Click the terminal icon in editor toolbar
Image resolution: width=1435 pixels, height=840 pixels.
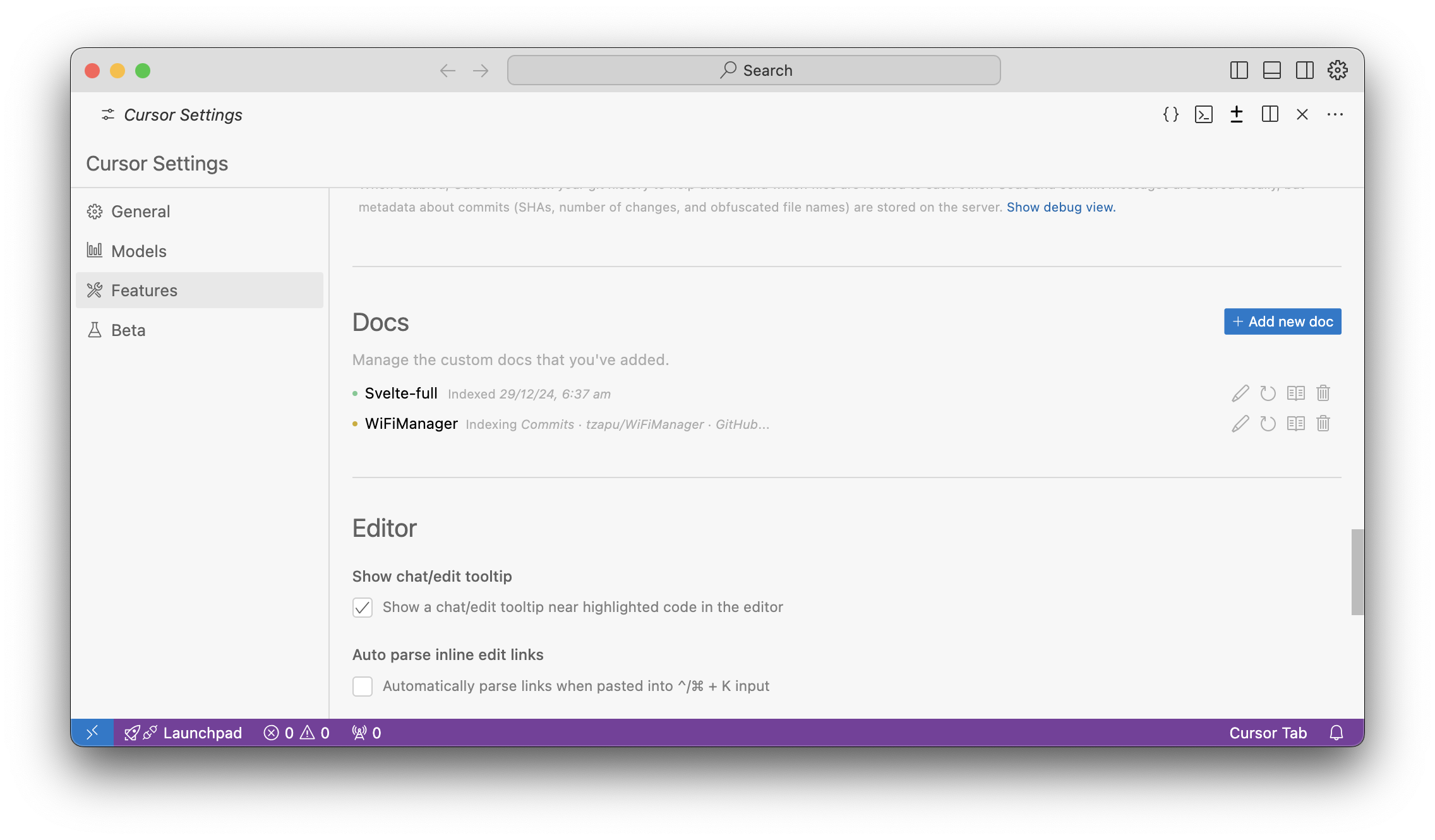pos(1204,114)
